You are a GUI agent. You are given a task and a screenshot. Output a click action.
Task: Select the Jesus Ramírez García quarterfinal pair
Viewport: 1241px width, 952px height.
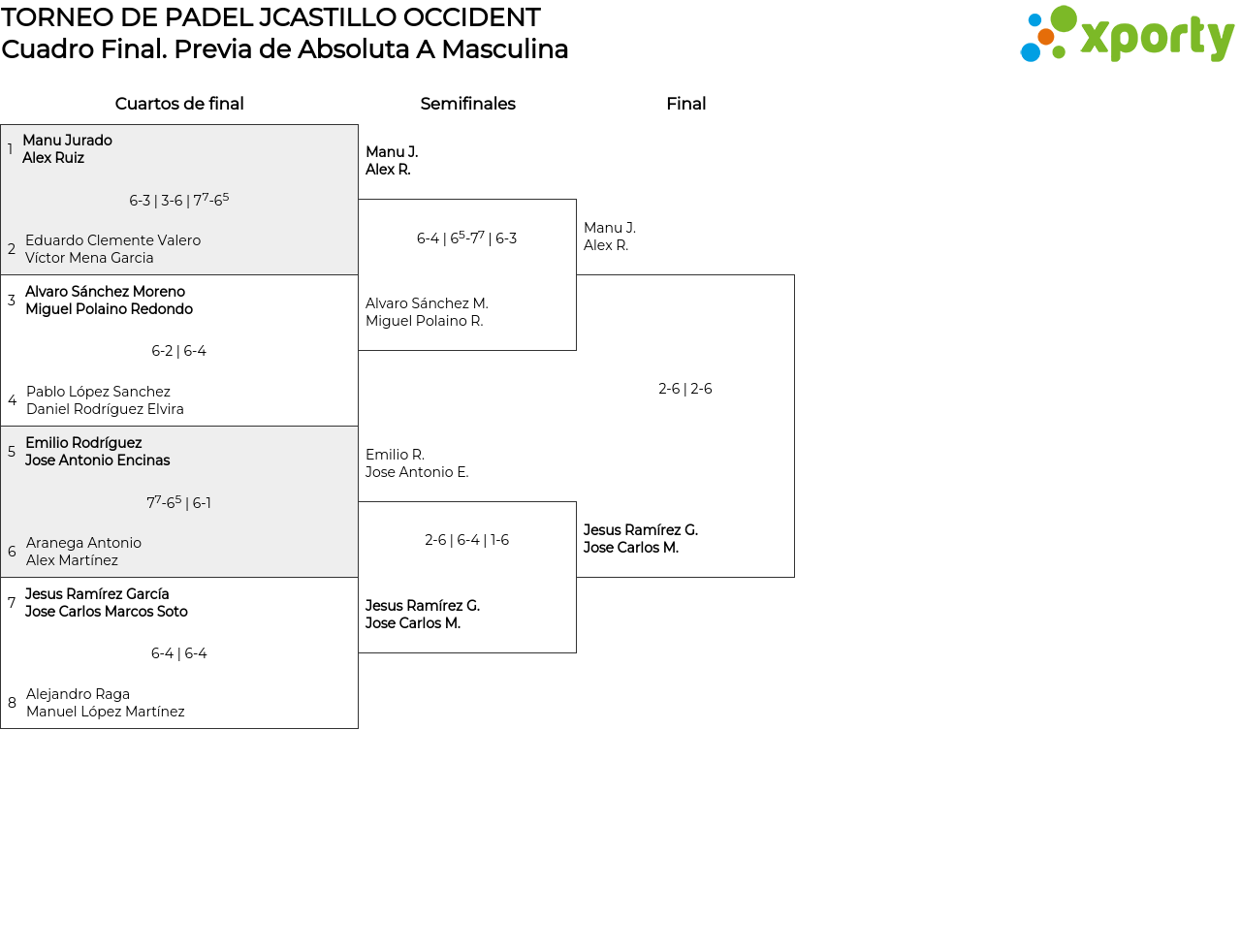pyautogui.click(x=106, y=603)
